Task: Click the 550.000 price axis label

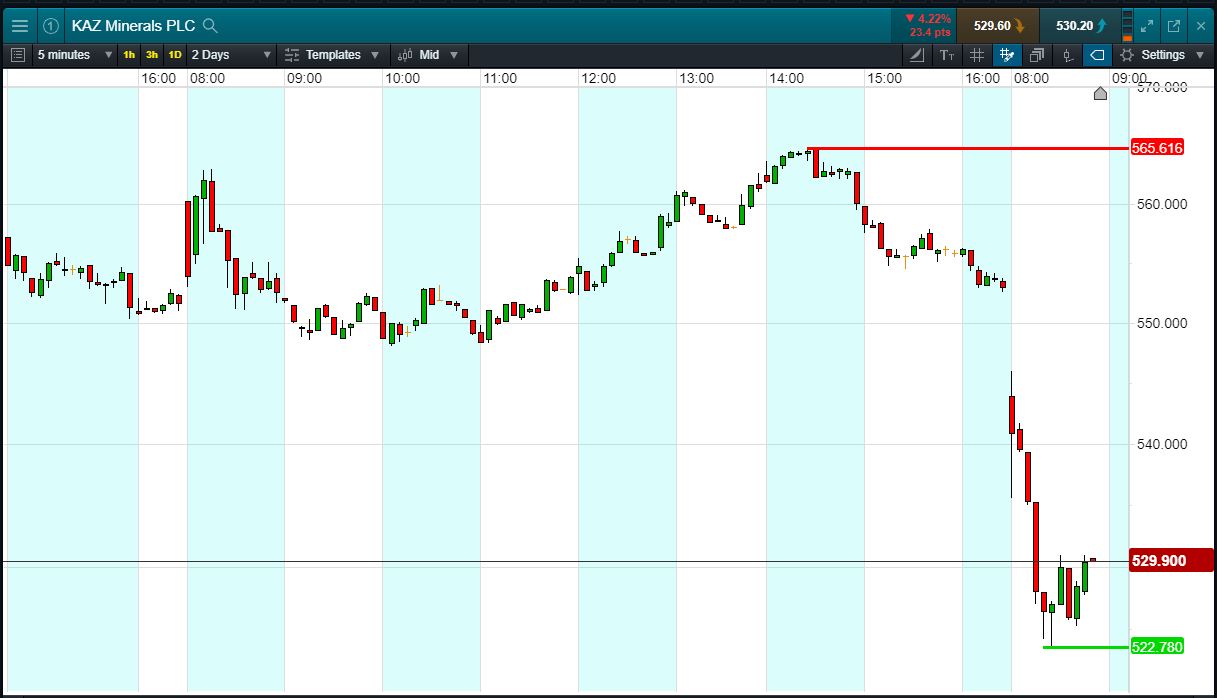Action: pos(1162,323)
